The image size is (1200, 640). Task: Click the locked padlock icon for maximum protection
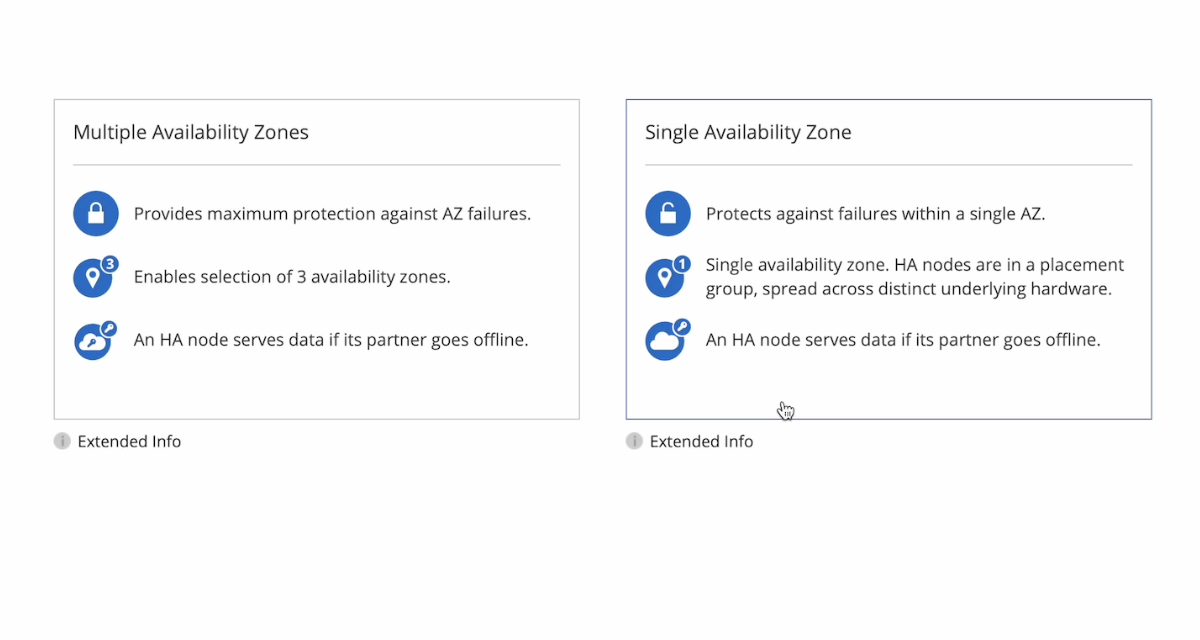click(x=95, y=214)
